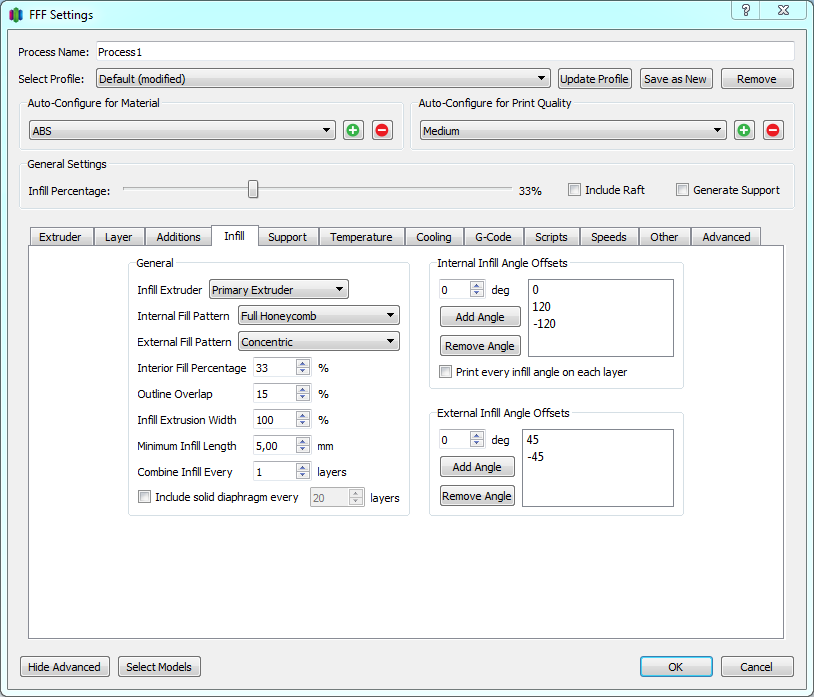
Task: Open the Speeds tab
Action: pyautogui.click(x=608, y=237)
